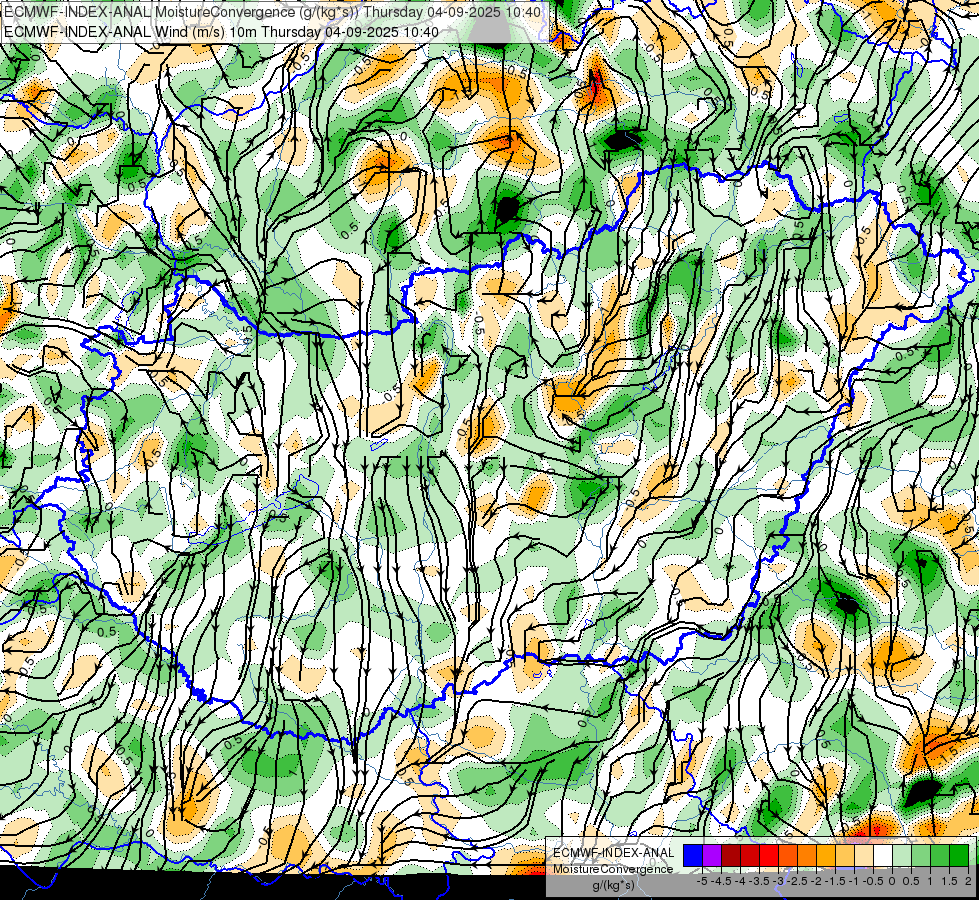Click the -2.5 value on legend scale
Image resolution: width=979 pixels, height=900 pixels.
(797, 881)
